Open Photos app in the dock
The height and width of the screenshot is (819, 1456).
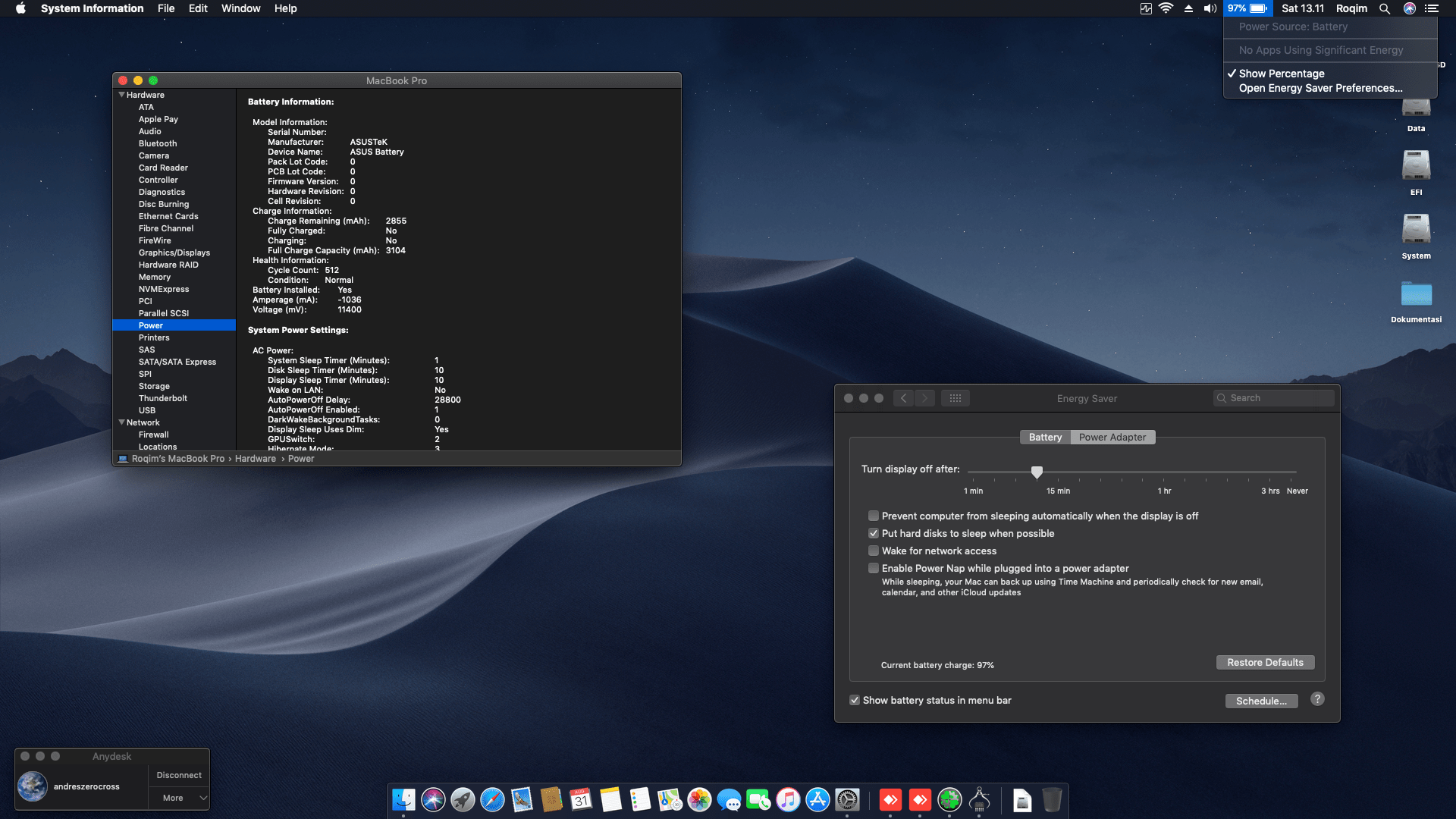coord(699,799)
